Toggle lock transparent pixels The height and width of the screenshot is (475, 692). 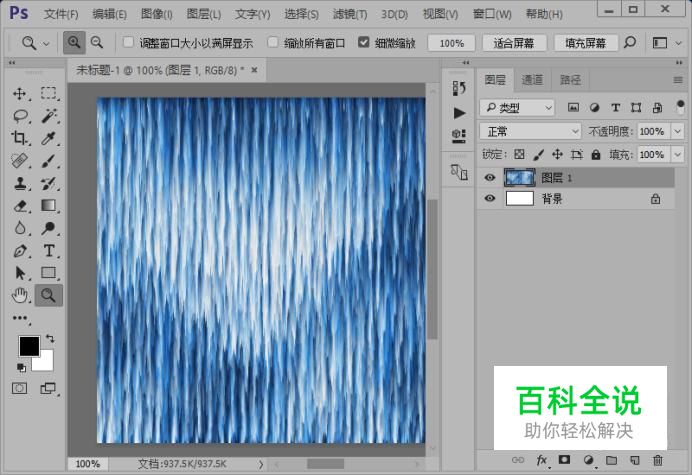click(519, 155)
